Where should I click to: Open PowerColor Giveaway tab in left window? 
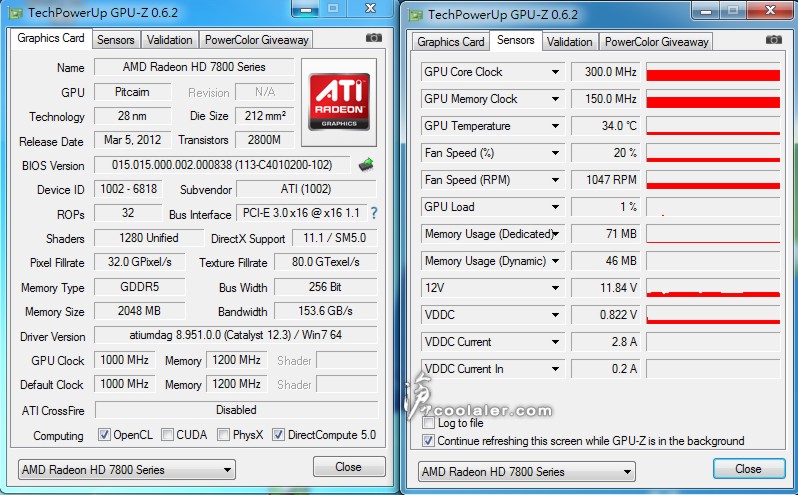pos(256,40)
